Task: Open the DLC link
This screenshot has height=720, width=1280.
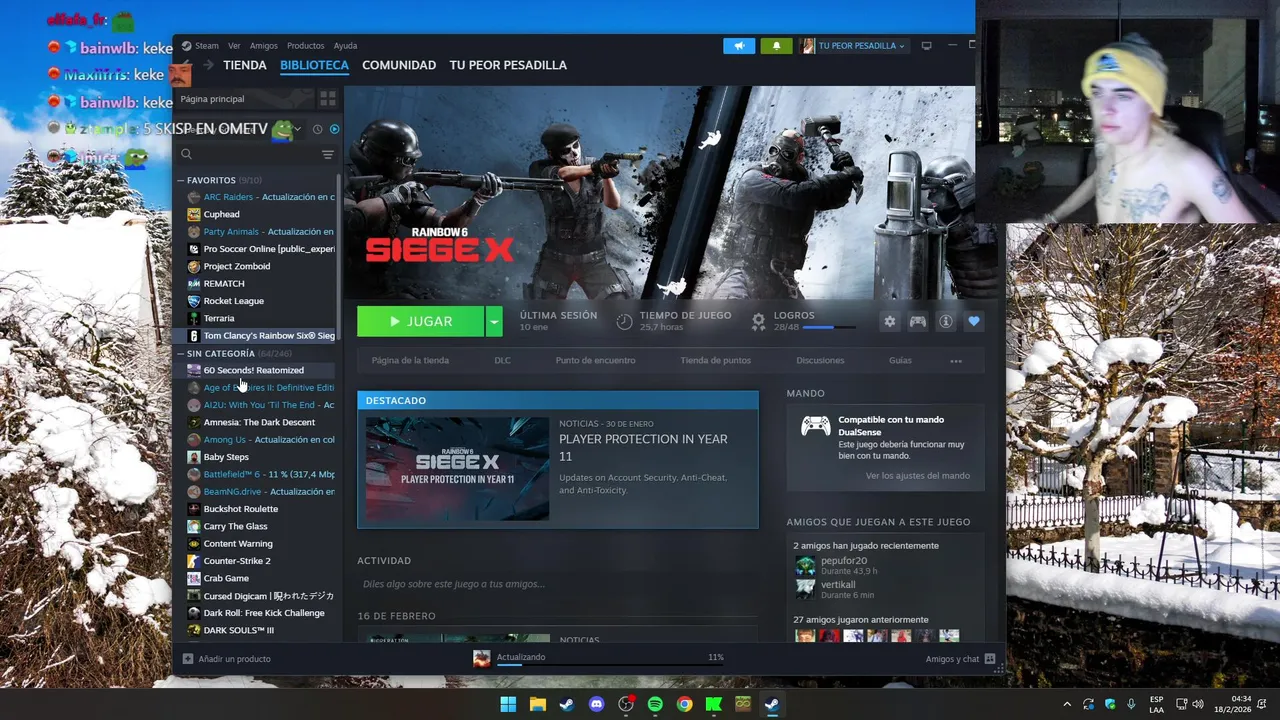Action: [502, 361]
